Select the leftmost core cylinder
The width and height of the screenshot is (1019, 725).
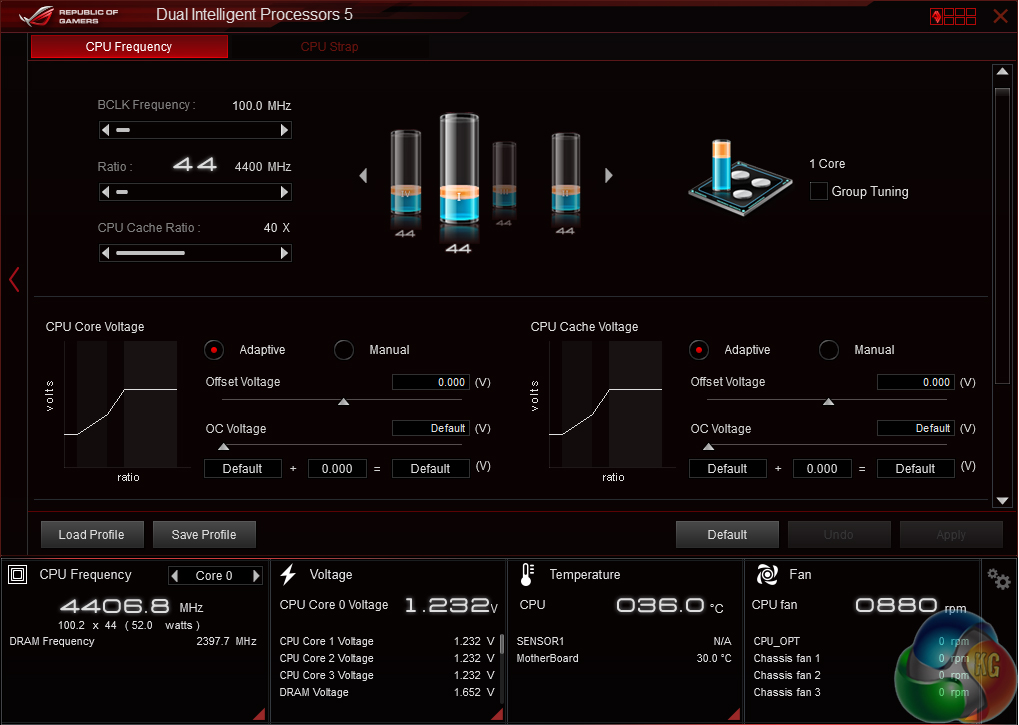pyautogui.click(x=406, y=172)
